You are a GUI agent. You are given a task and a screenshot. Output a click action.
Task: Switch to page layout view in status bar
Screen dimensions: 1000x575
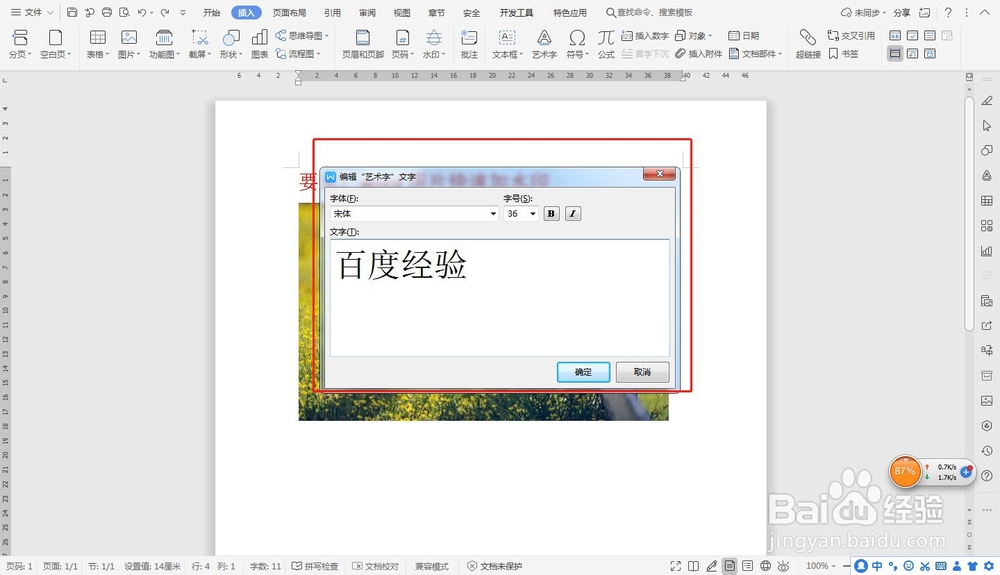(x=730, y=566)
